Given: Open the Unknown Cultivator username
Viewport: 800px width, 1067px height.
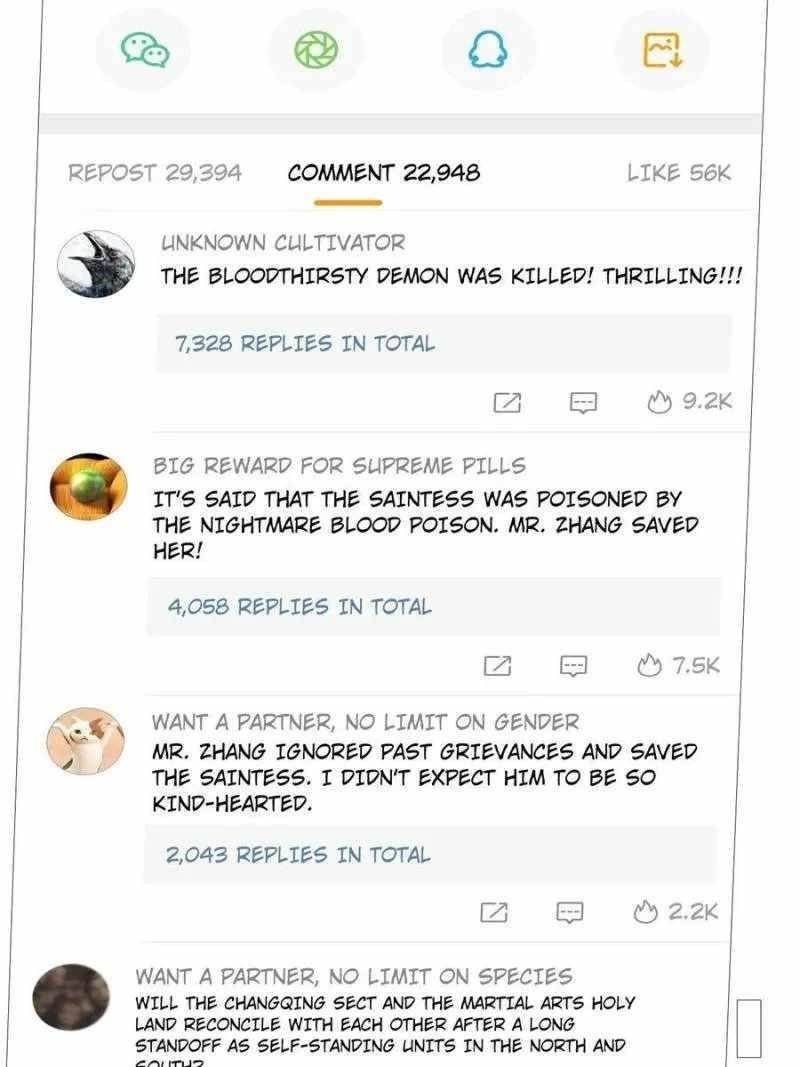Looking at the screenshot, I should click(282, 242).
